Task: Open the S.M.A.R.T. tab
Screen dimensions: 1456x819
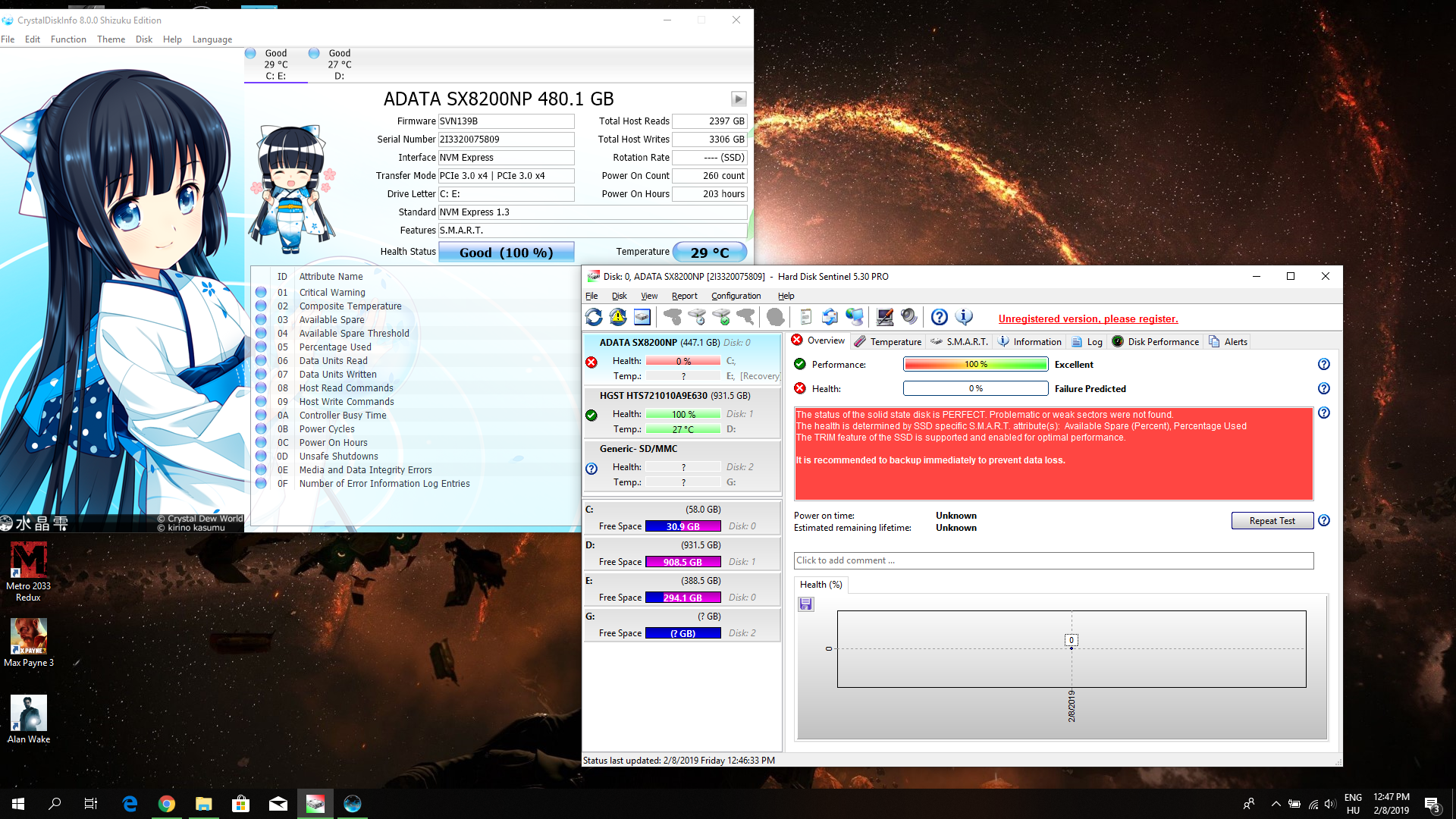Action: click(959, 342)
